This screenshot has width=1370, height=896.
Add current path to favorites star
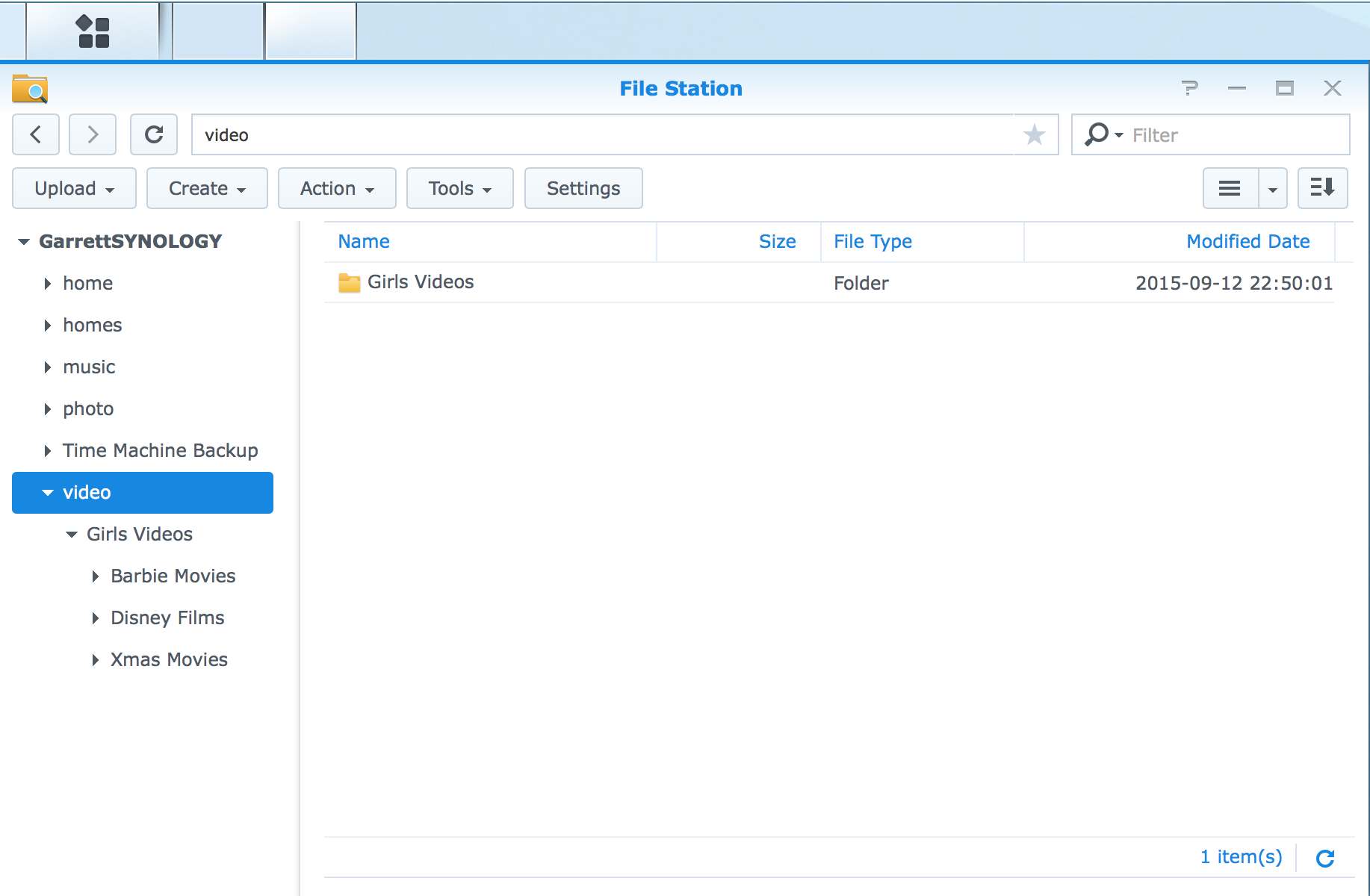tap(1035, 135)
